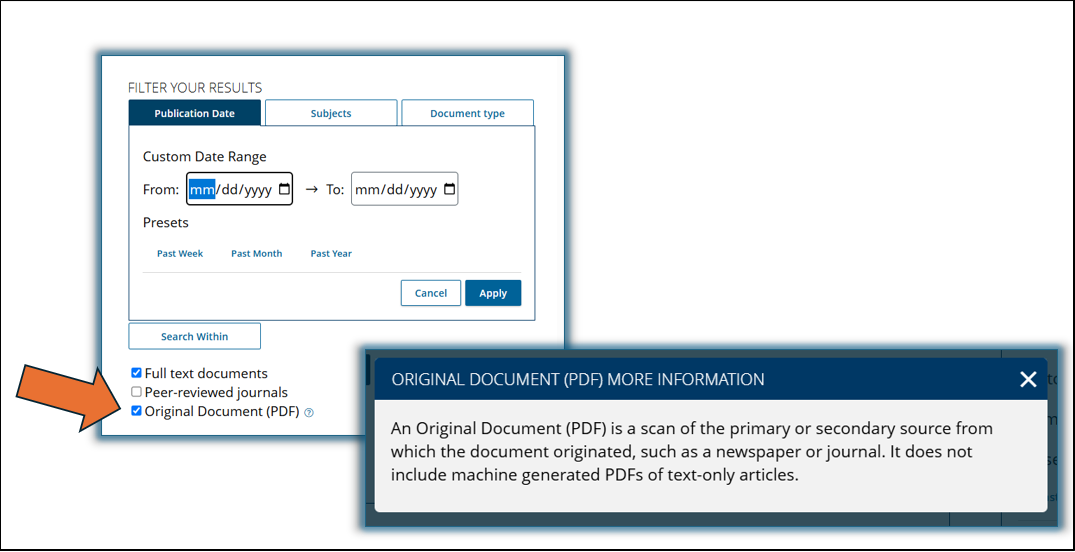
Task: Open the Search Within button
Action: coord(195,336)
